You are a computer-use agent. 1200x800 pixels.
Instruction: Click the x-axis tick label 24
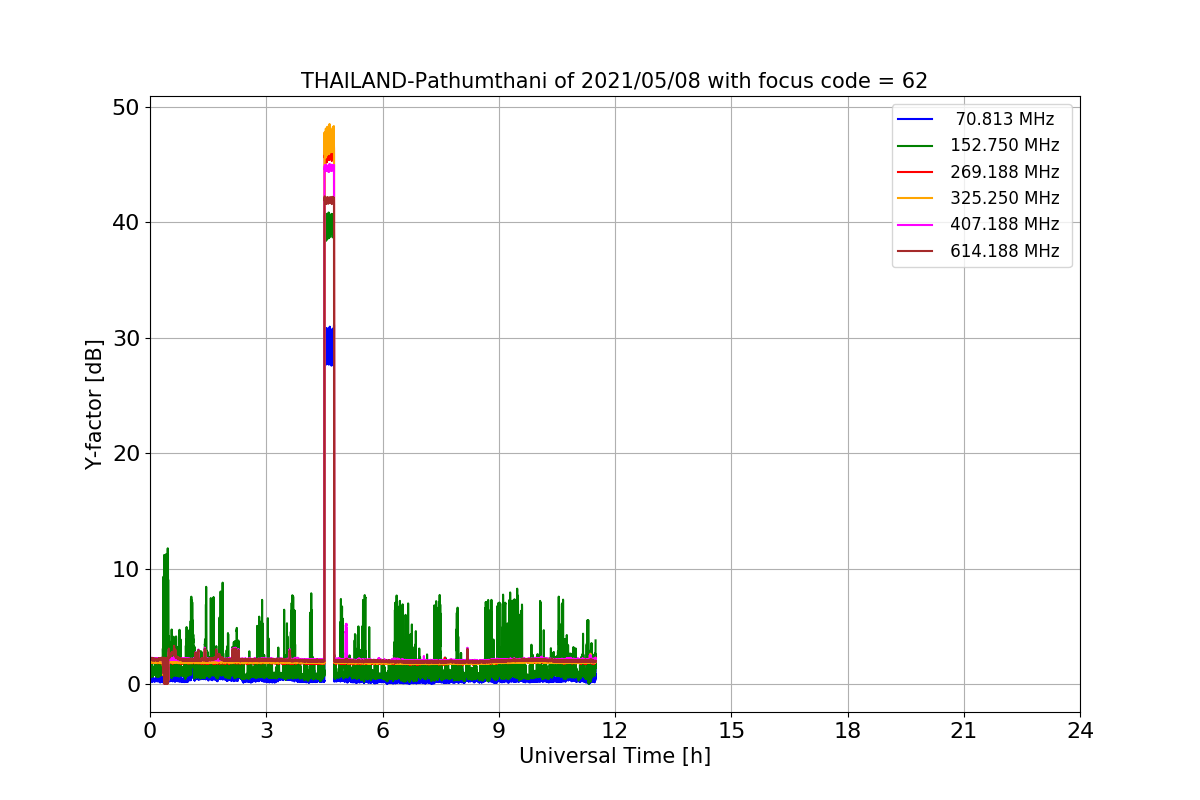pos(1080,731)
